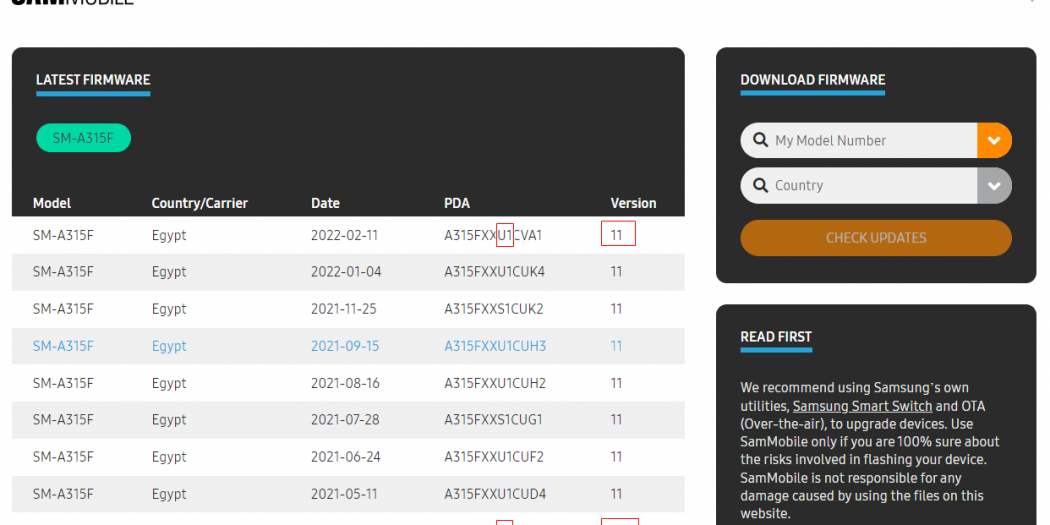
Task: Click Egypt in the 2021-06-24 row
Action: (169, 458)
